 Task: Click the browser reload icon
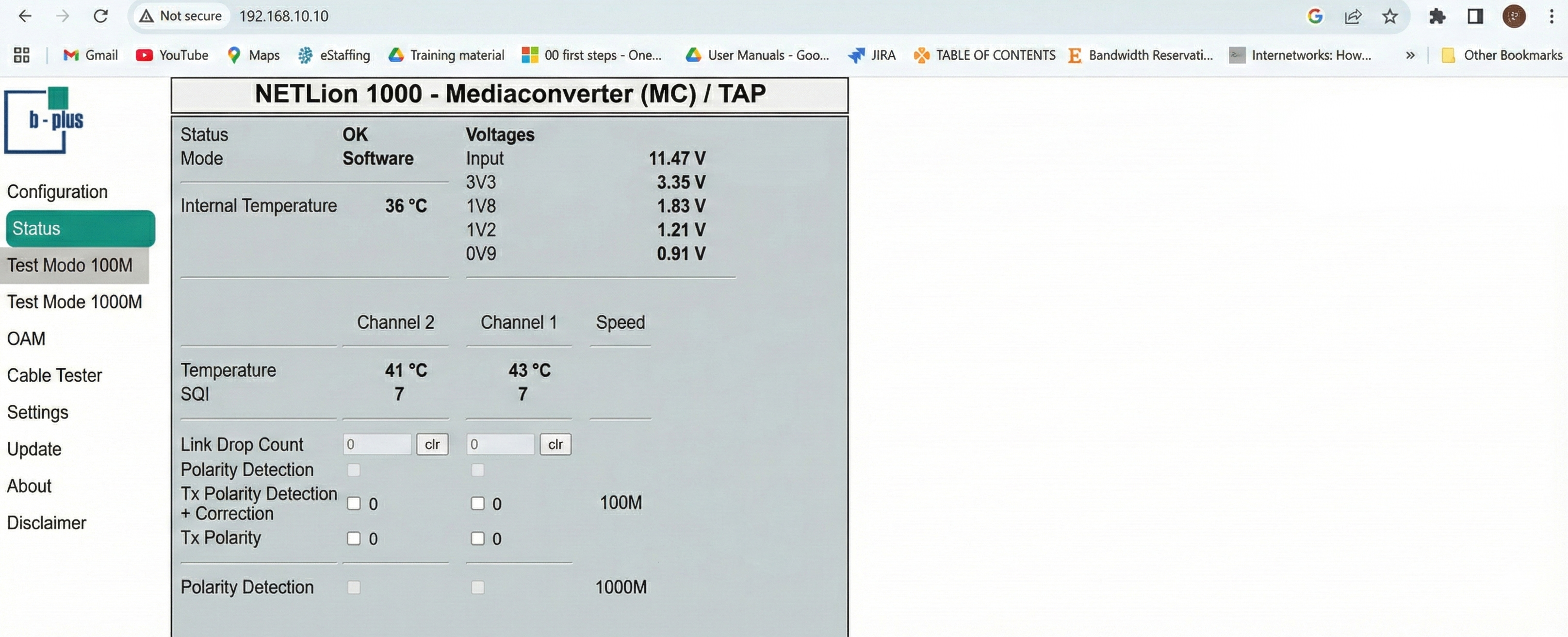tap(100, 17)
